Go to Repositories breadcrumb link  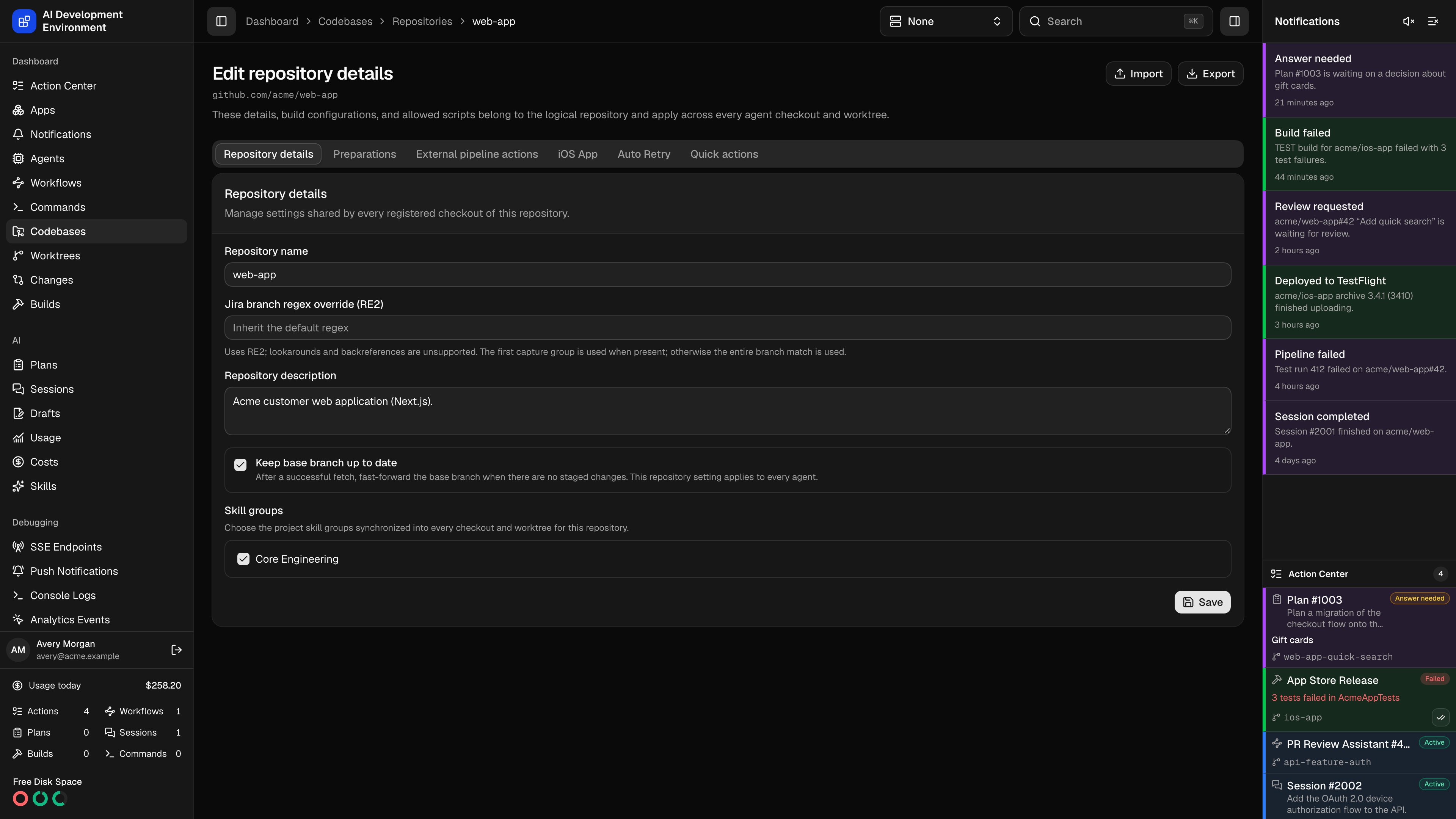point(422,22)
